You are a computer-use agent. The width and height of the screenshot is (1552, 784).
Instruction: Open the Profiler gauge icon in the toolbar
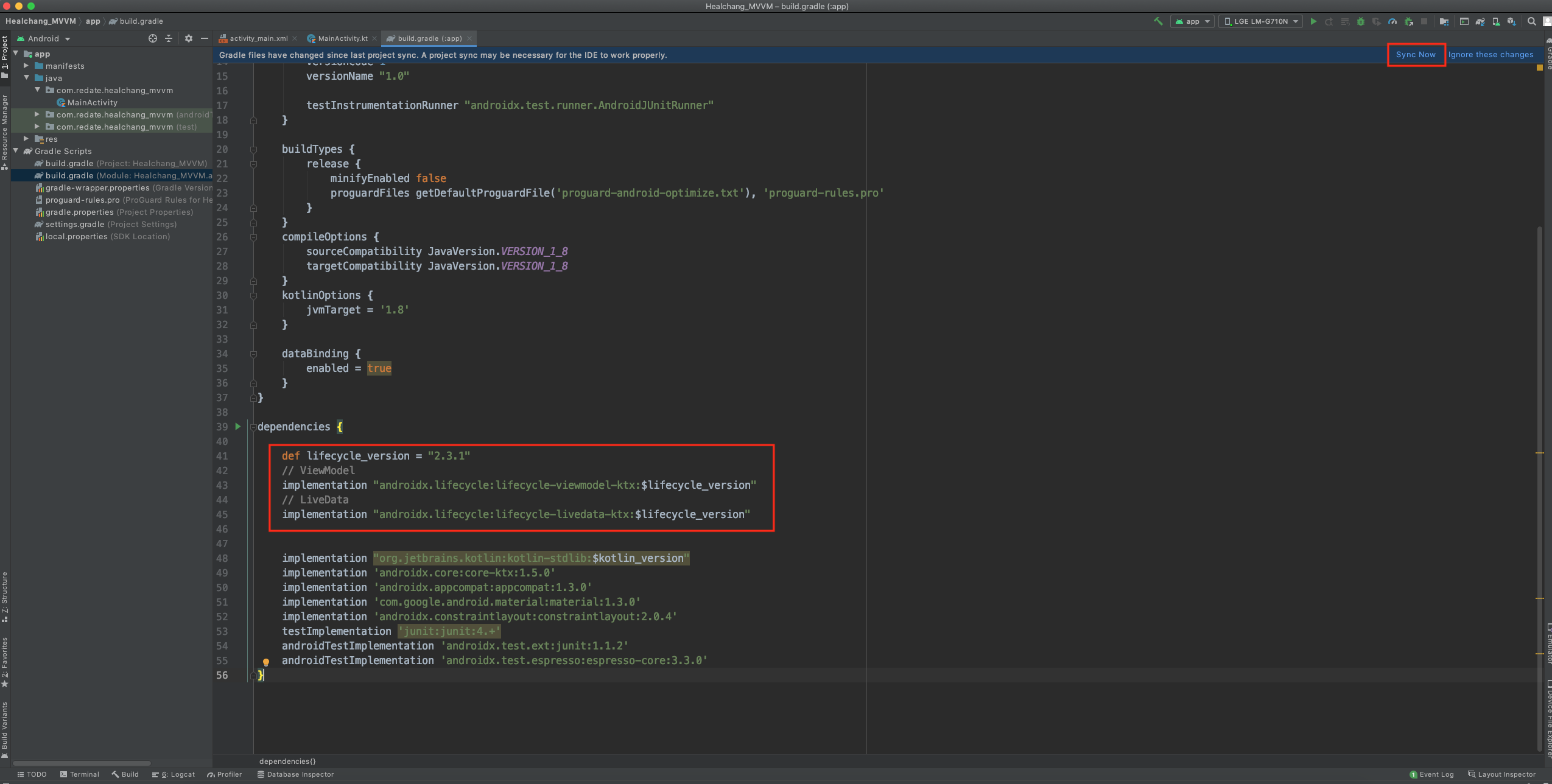click(x=1392, y=21)
